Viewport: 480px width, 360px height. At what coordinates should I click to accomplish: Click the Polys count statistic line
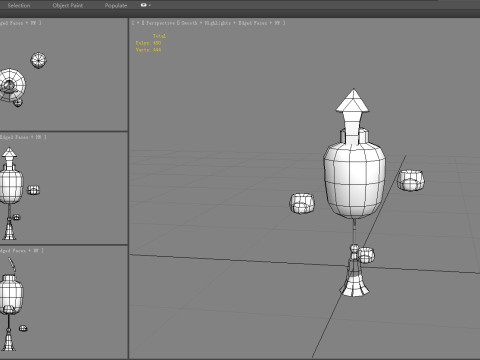pyautogui.click(x=148, y=43)
